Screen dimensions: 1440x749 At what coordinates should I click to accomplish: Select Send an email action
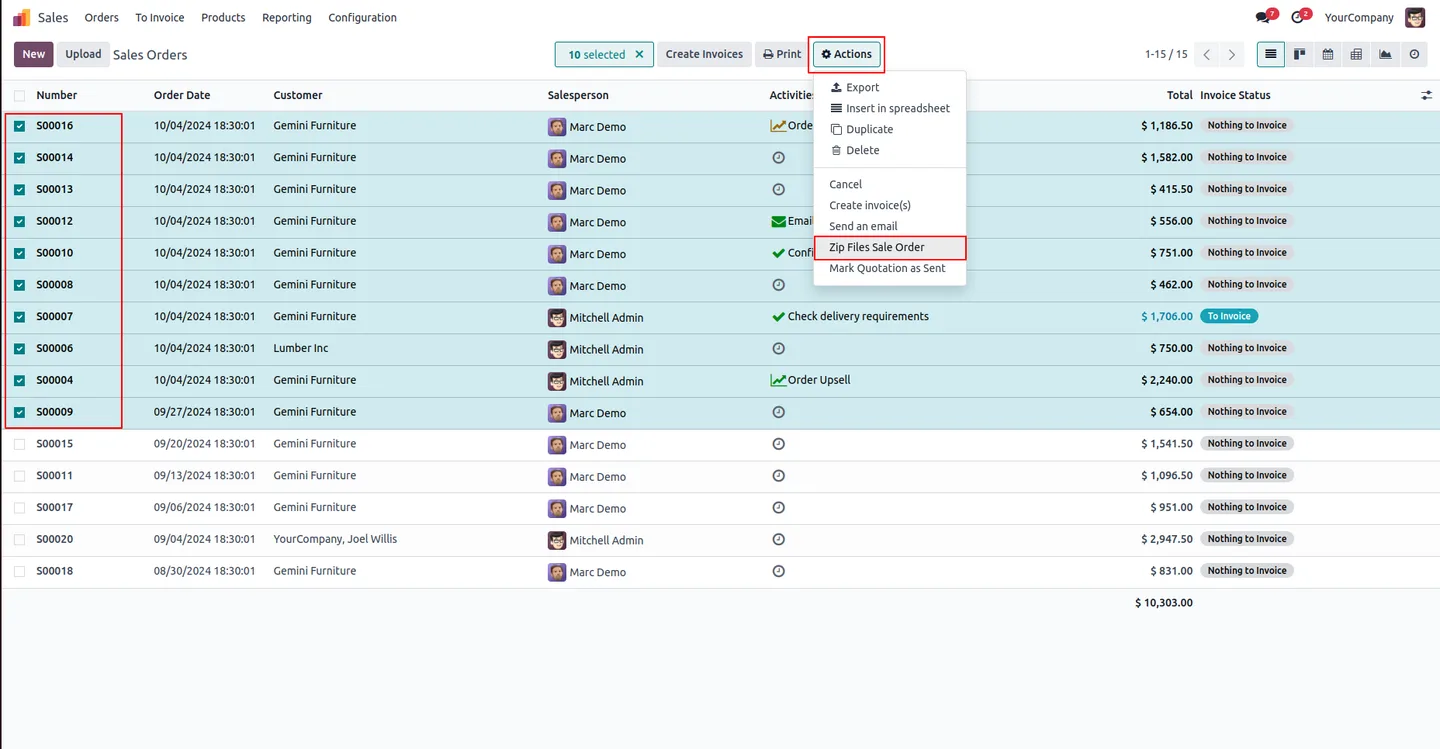click(x=890, y=226)
